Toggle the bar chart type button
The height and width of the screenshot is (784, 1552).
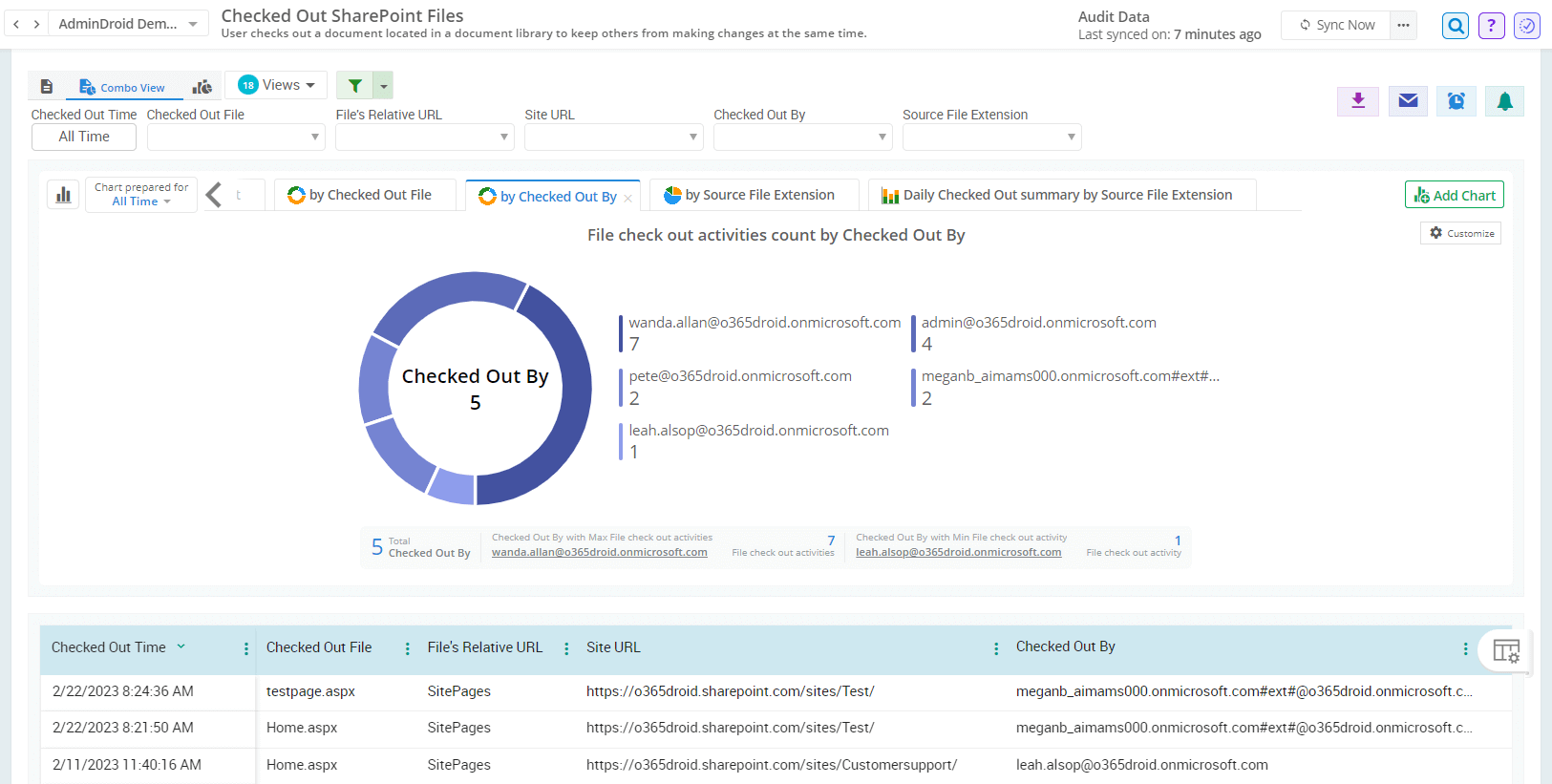pyautogui.click(x=63, y=195)
